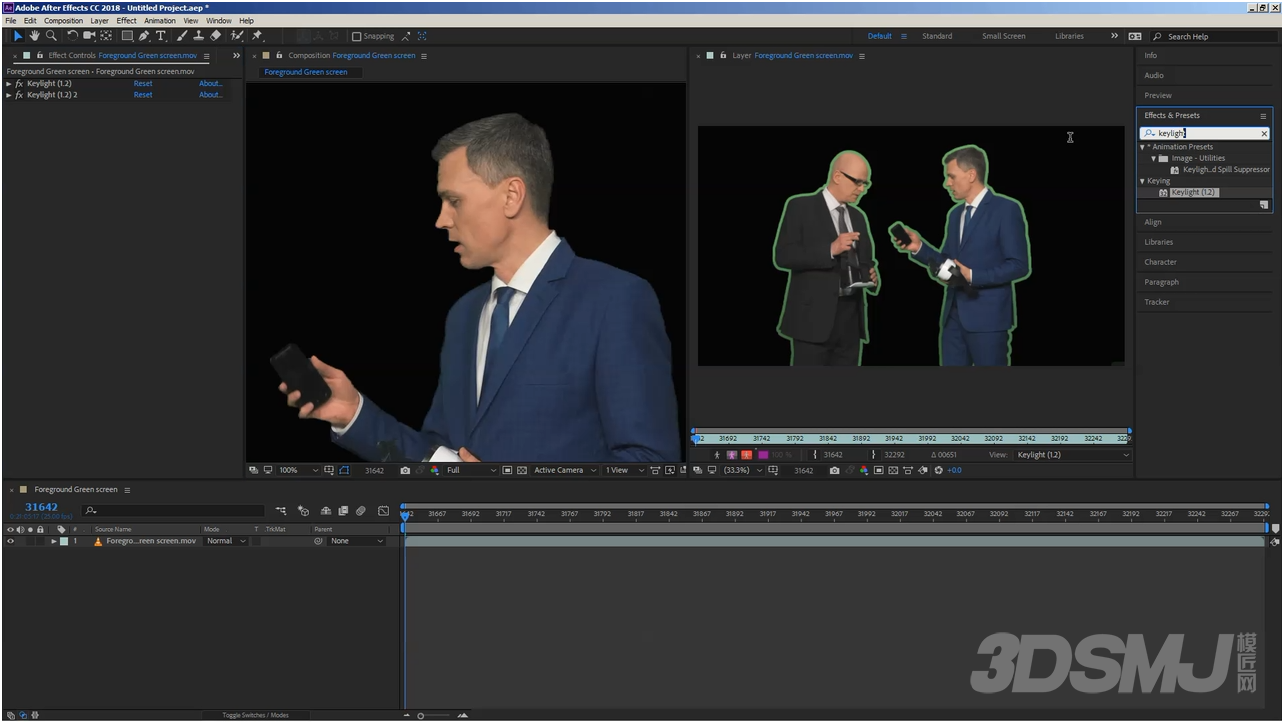Select the Zoom magnifier tool
Image resolution: width=1284 pixels, height=724 pixels.
[51, 36]
